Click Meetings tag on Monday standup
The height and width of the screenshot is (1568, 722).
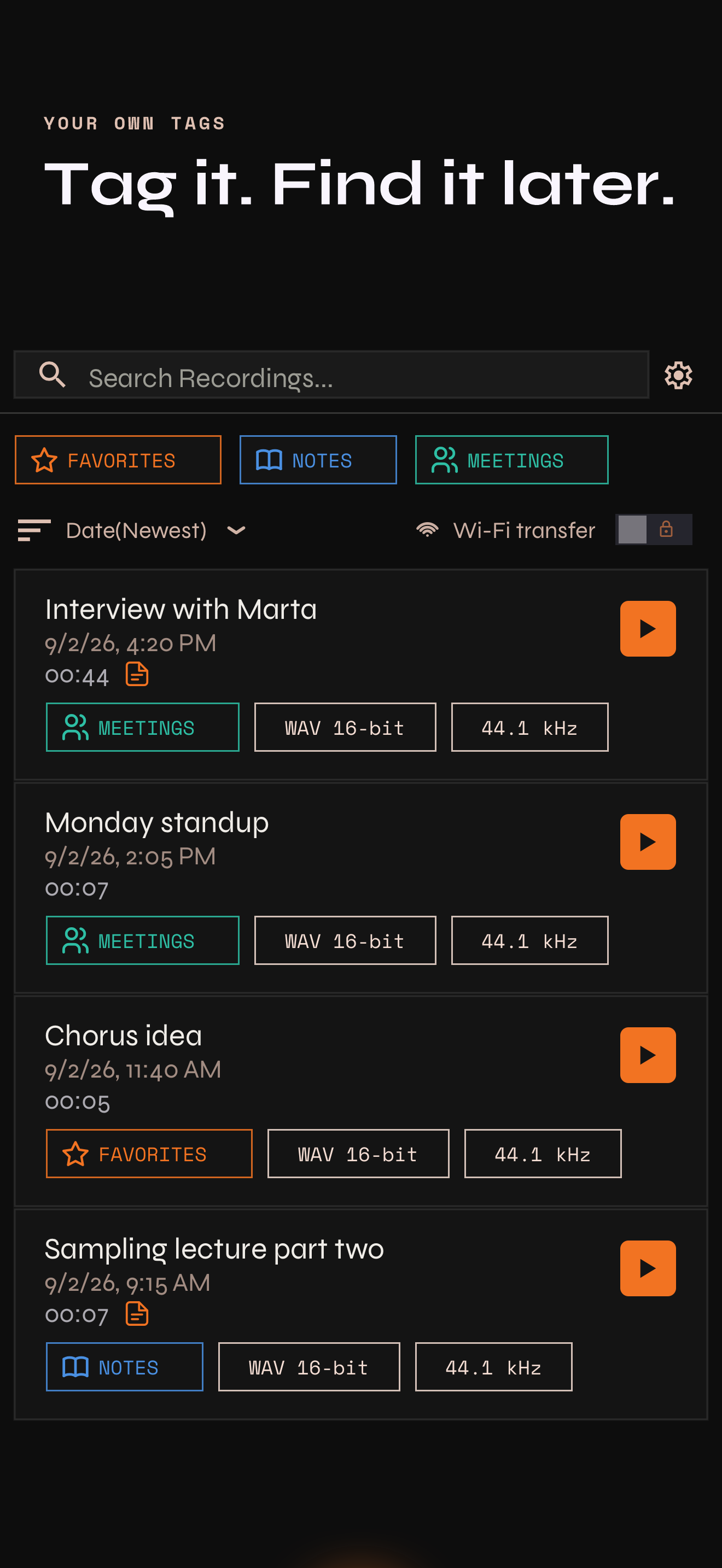click(142, 940)
